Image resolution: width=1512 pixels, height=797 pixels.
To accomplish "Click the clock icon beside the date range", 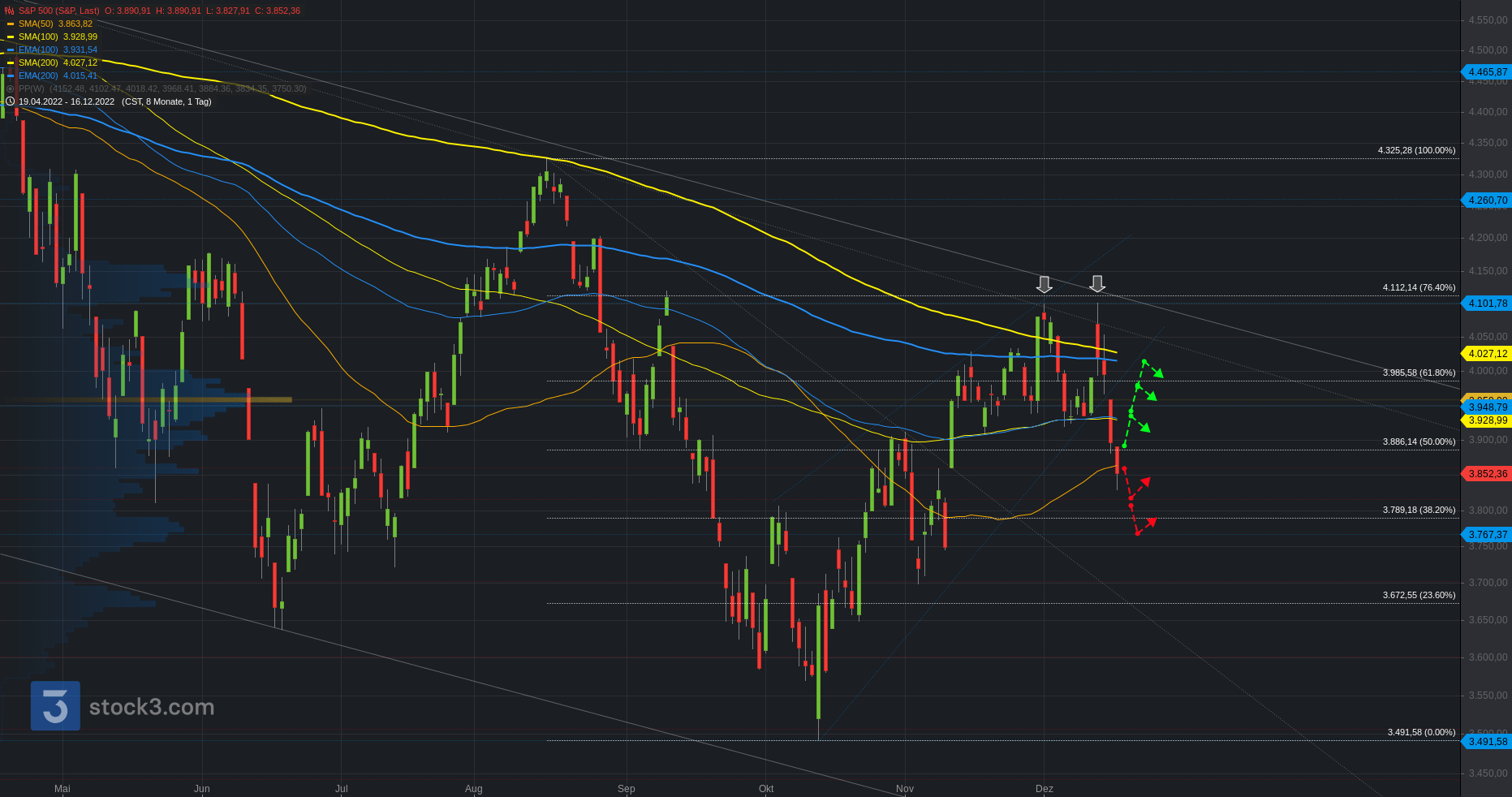I will coord(10,101).
